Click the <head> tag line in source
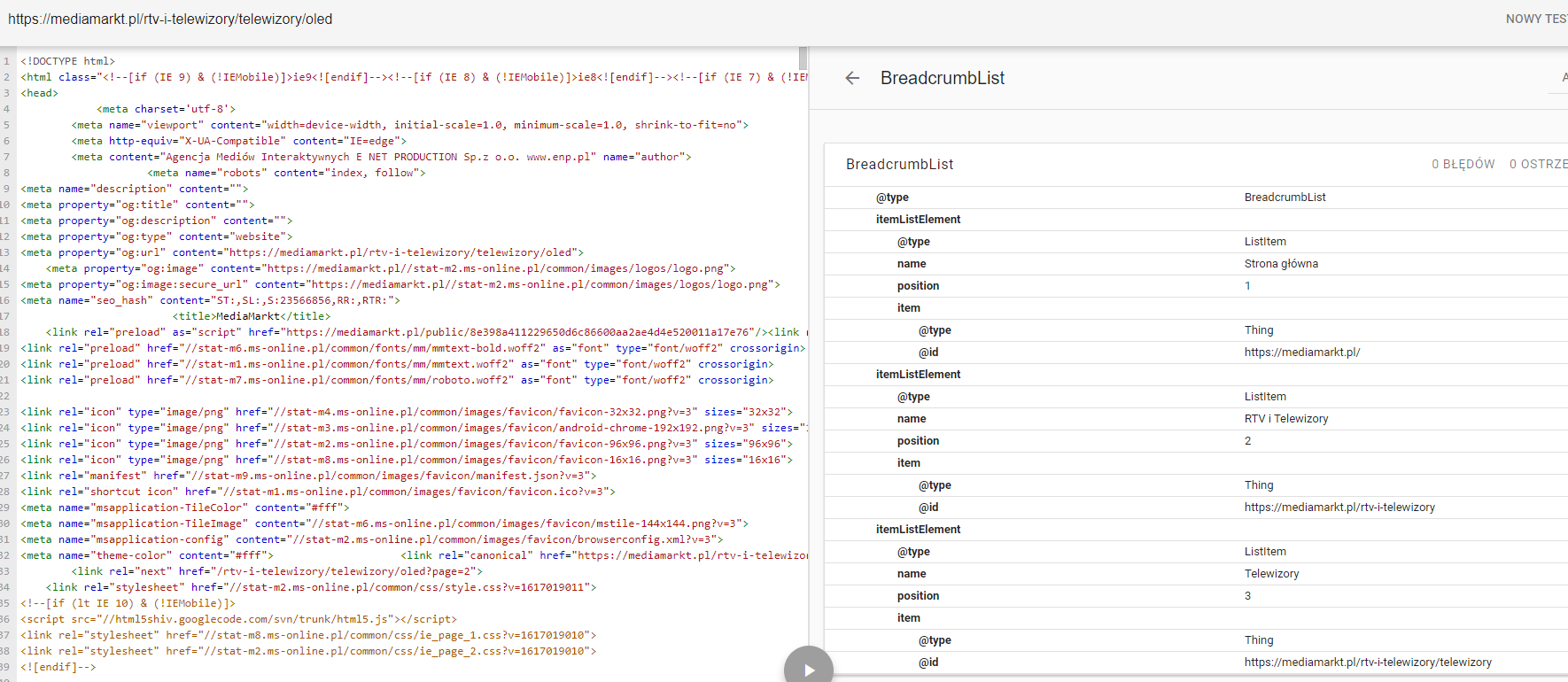 (40, 93)
